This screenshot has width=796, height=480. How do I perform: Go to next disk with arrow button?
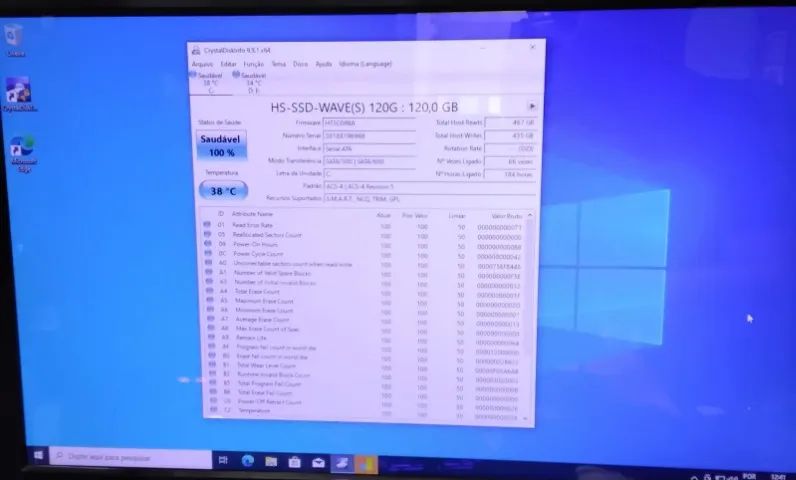coord(532,106)
